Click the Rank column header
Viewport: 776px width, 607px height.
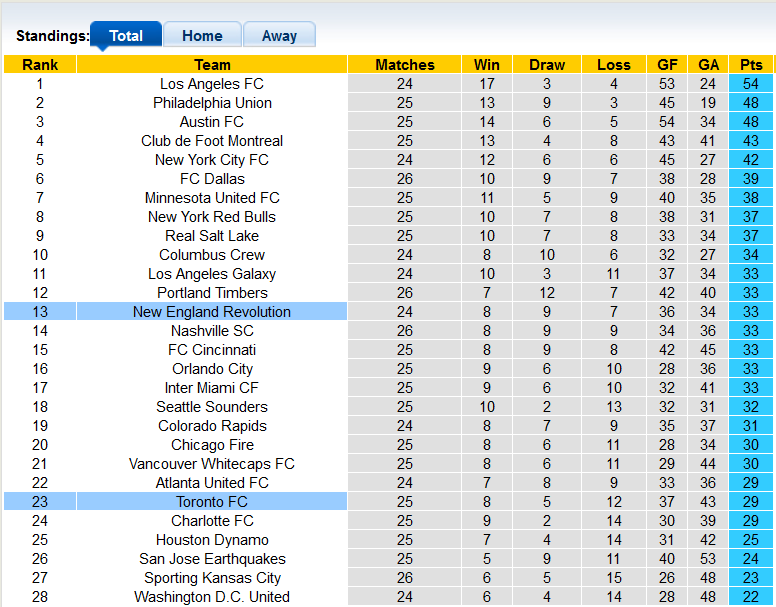(40, 65)
